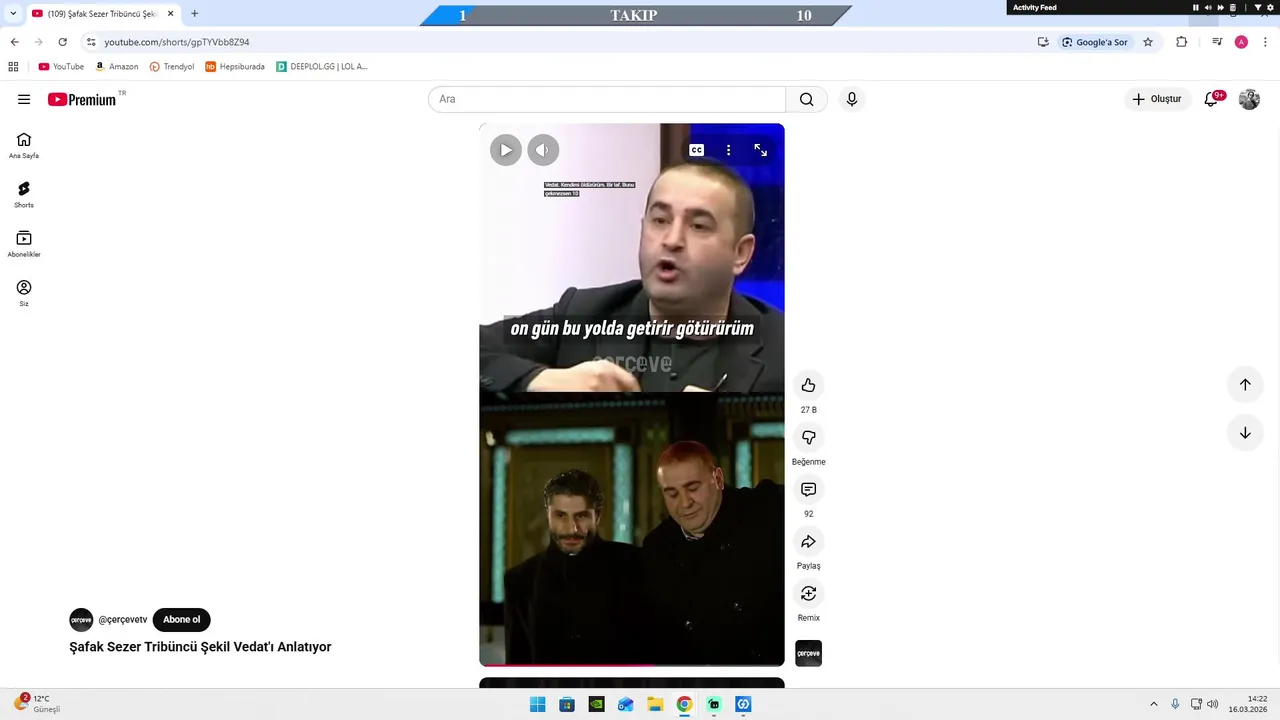Open File Explorer from taskbar
This screenshot has width=1280, height=720.
click(x=655, y=704)
